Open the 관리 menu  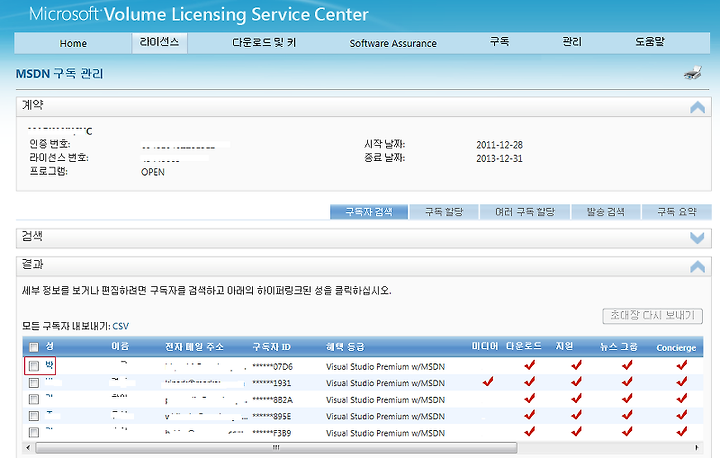572,42
